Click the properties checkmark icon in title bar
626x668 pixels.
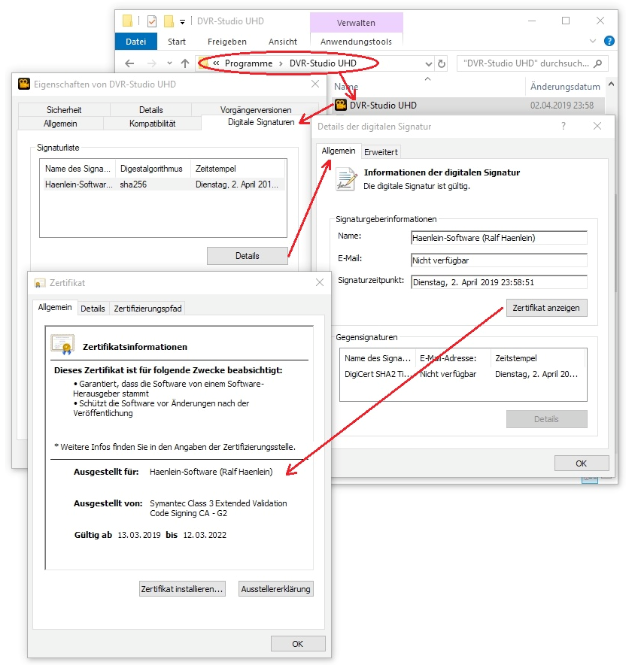(x=151, y=20)
